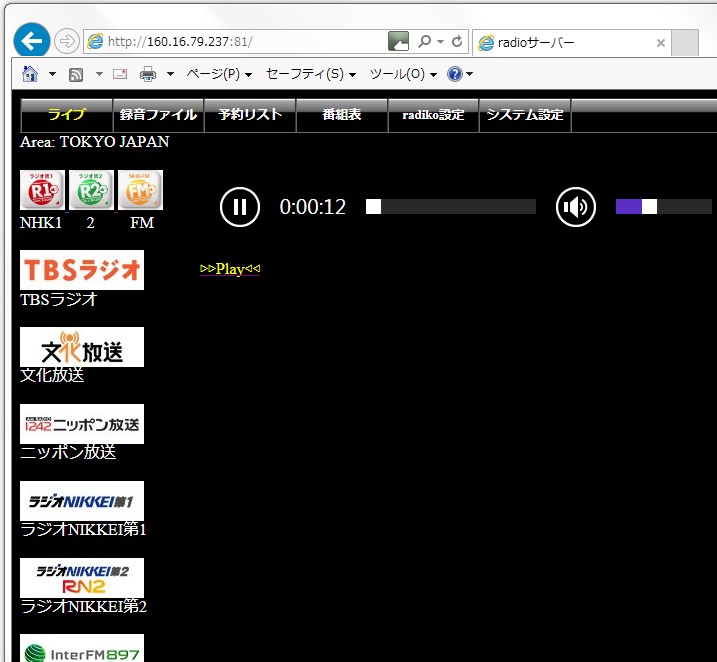Select the NHK R2 station icon
This screenshot has width=717, height=662.
point(91,190)
